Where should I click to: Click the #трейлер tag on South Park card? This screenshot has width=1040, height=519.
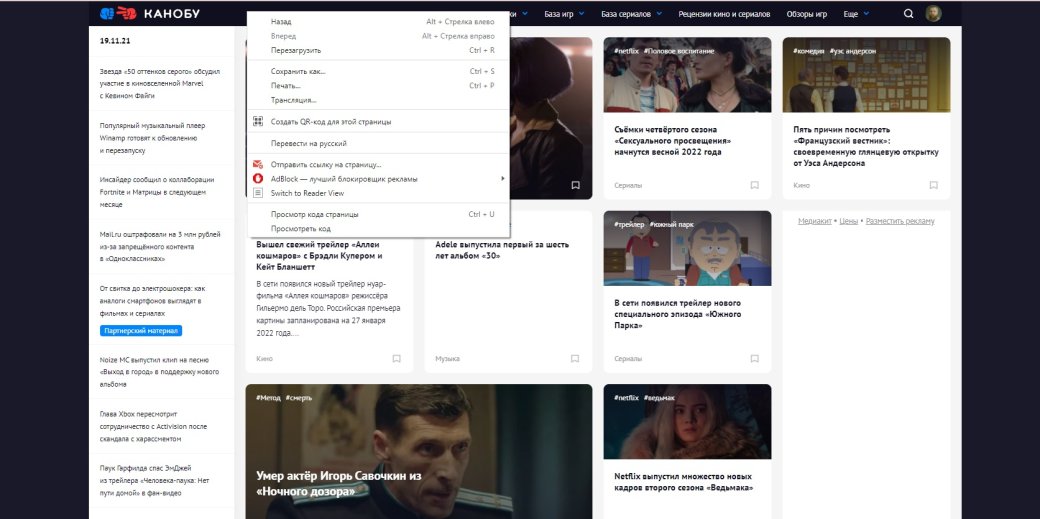pyautogui.click(x=629, y=224)
